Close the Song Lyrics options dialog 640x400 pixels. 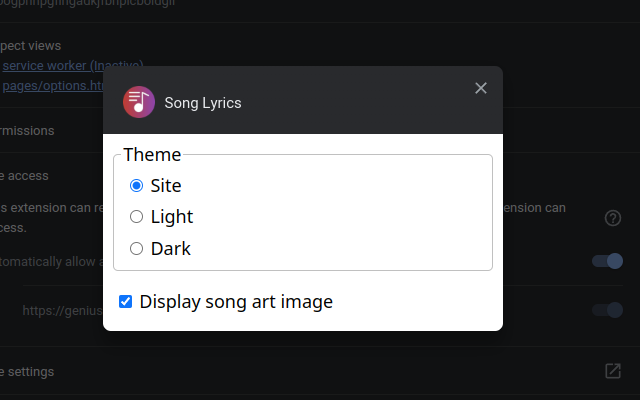[x=481, y=88]
